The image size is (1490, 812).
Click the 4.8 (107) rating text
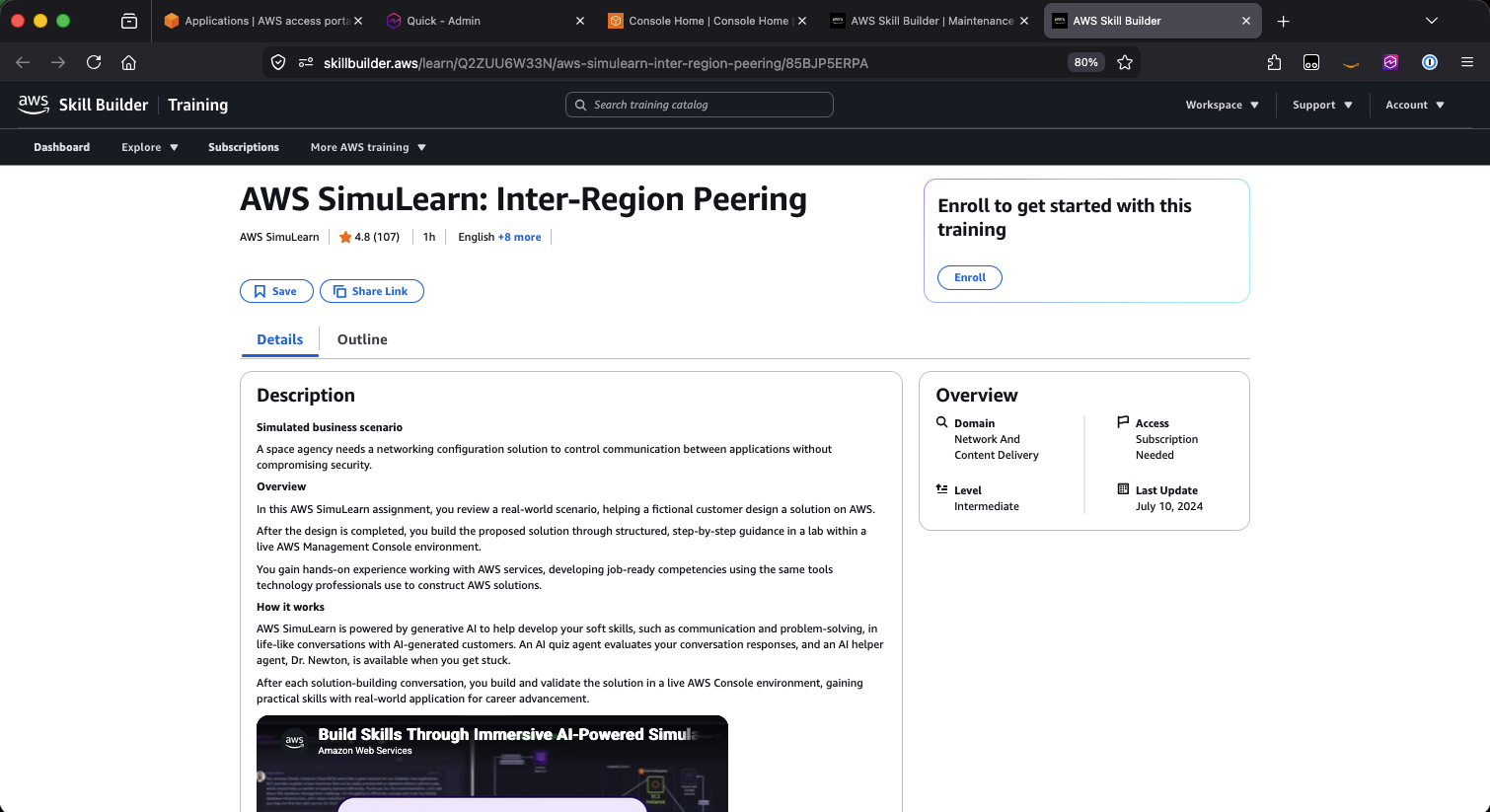pos(377,237)
